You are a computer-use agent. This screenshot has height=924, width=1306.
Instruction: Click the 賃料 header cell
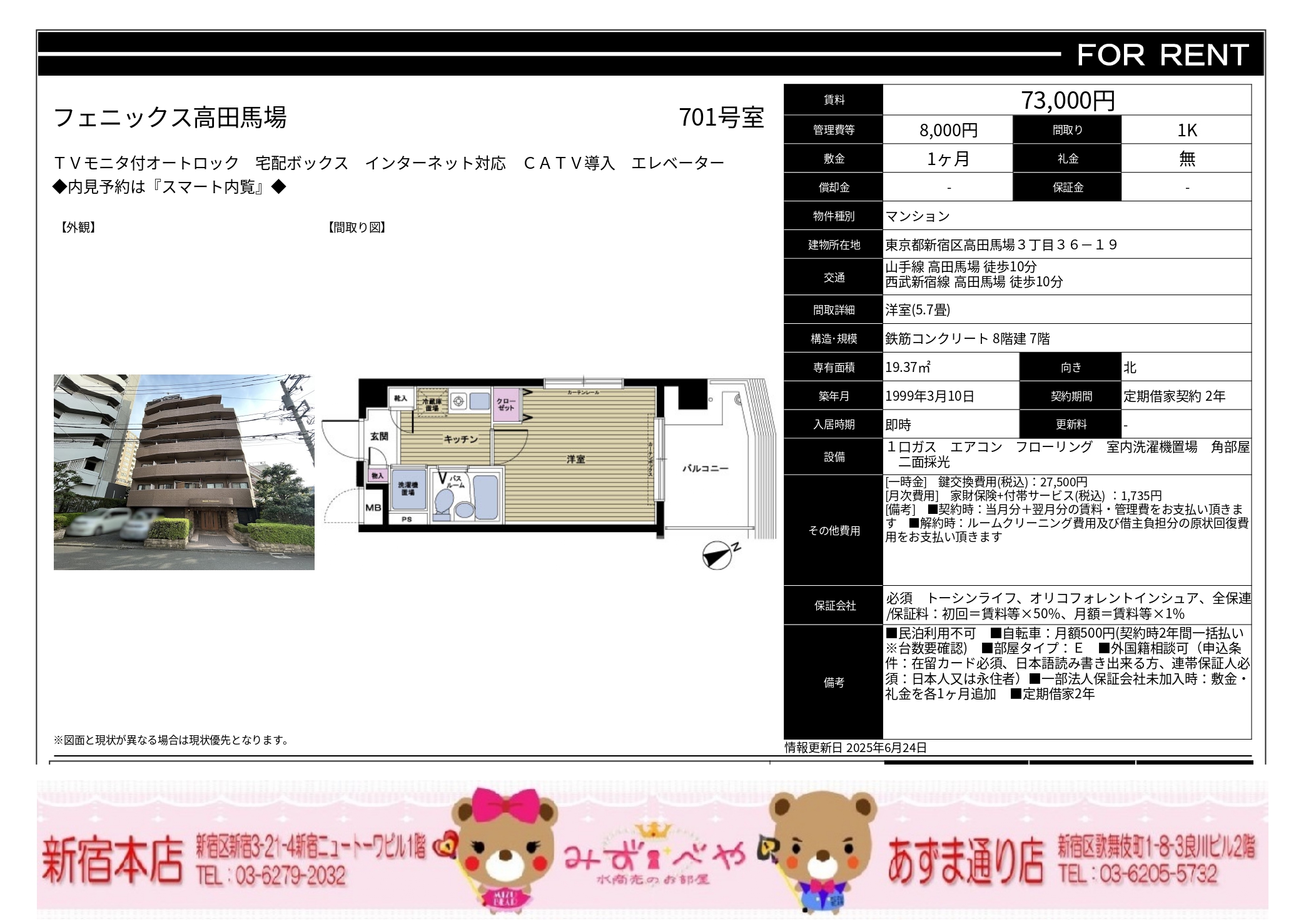coord(834,100)
